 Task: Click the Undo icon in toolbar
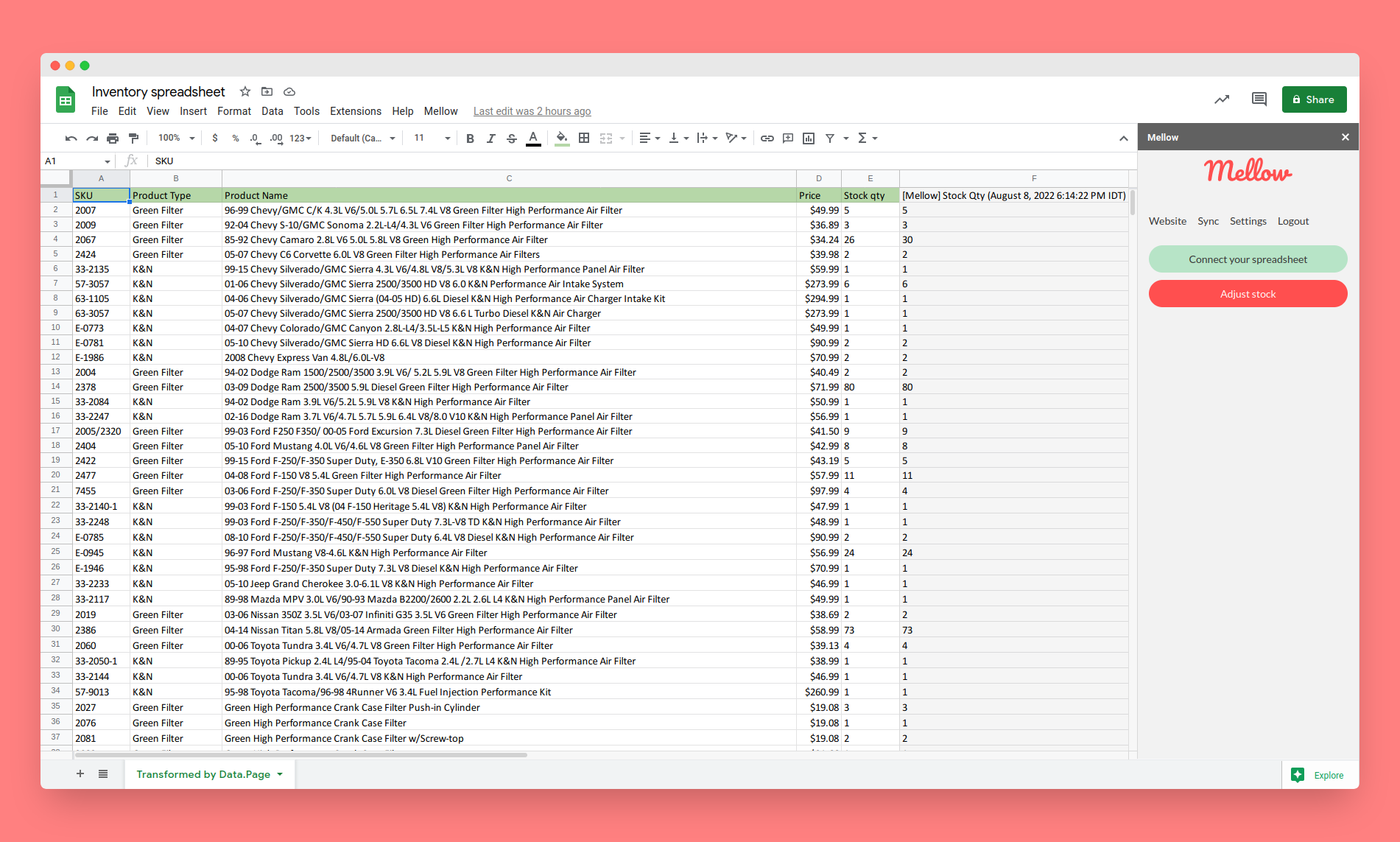(x=71, y=138)
